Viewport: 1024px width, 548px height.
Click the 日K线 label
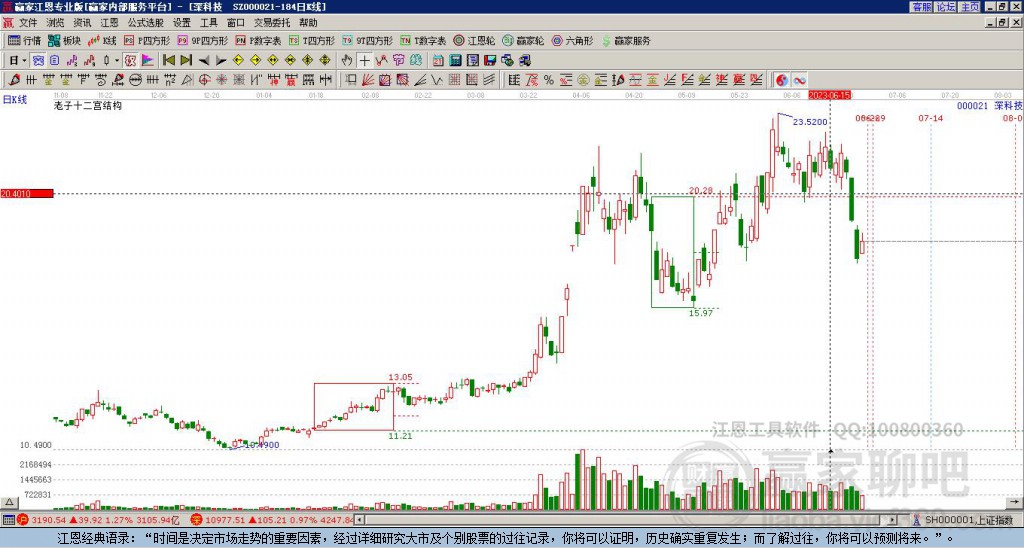point(14,99)
